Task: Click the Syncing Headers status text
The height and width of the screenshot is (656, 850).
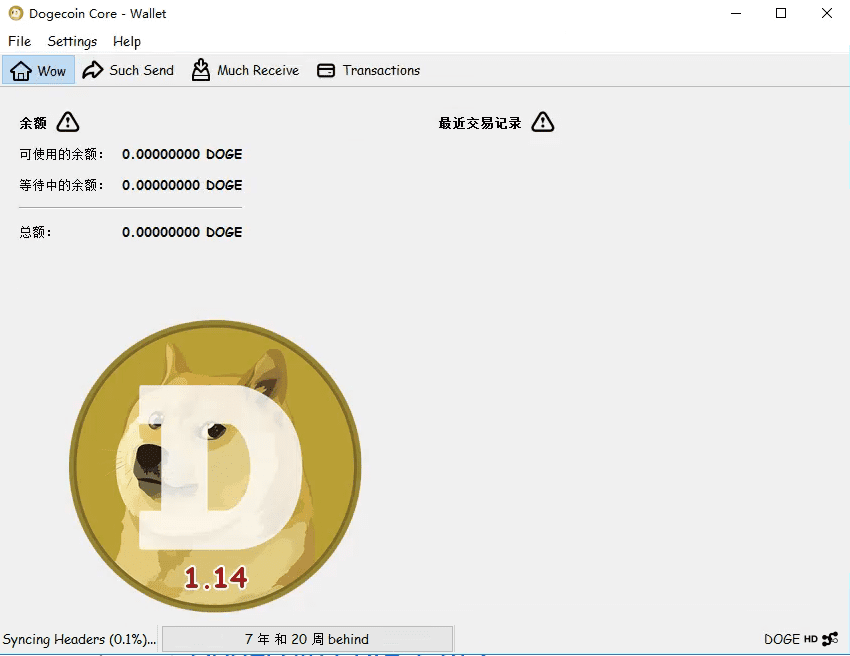Action: pos(79,639)
